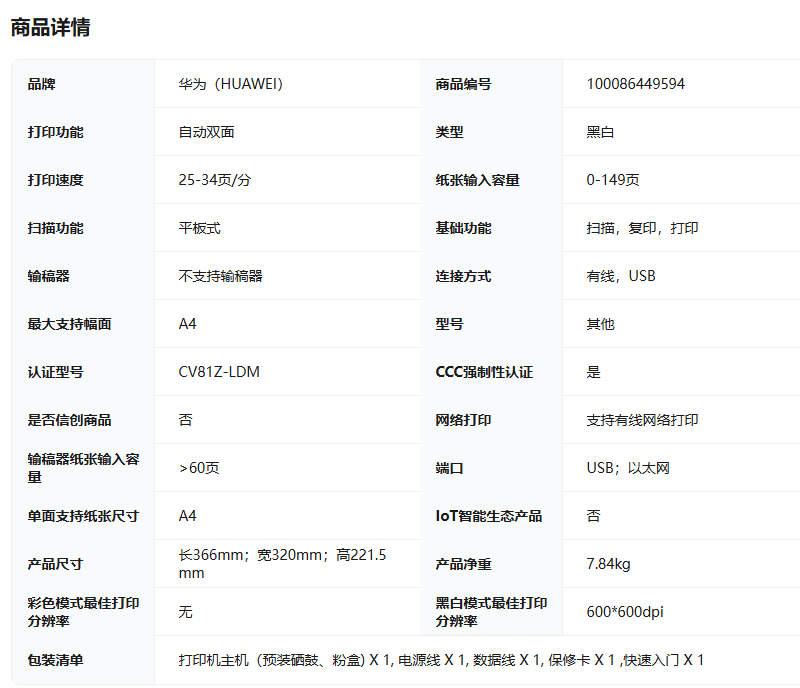Select the packing list starting 打印机主机
800x688 pixels.
[441, 660]
